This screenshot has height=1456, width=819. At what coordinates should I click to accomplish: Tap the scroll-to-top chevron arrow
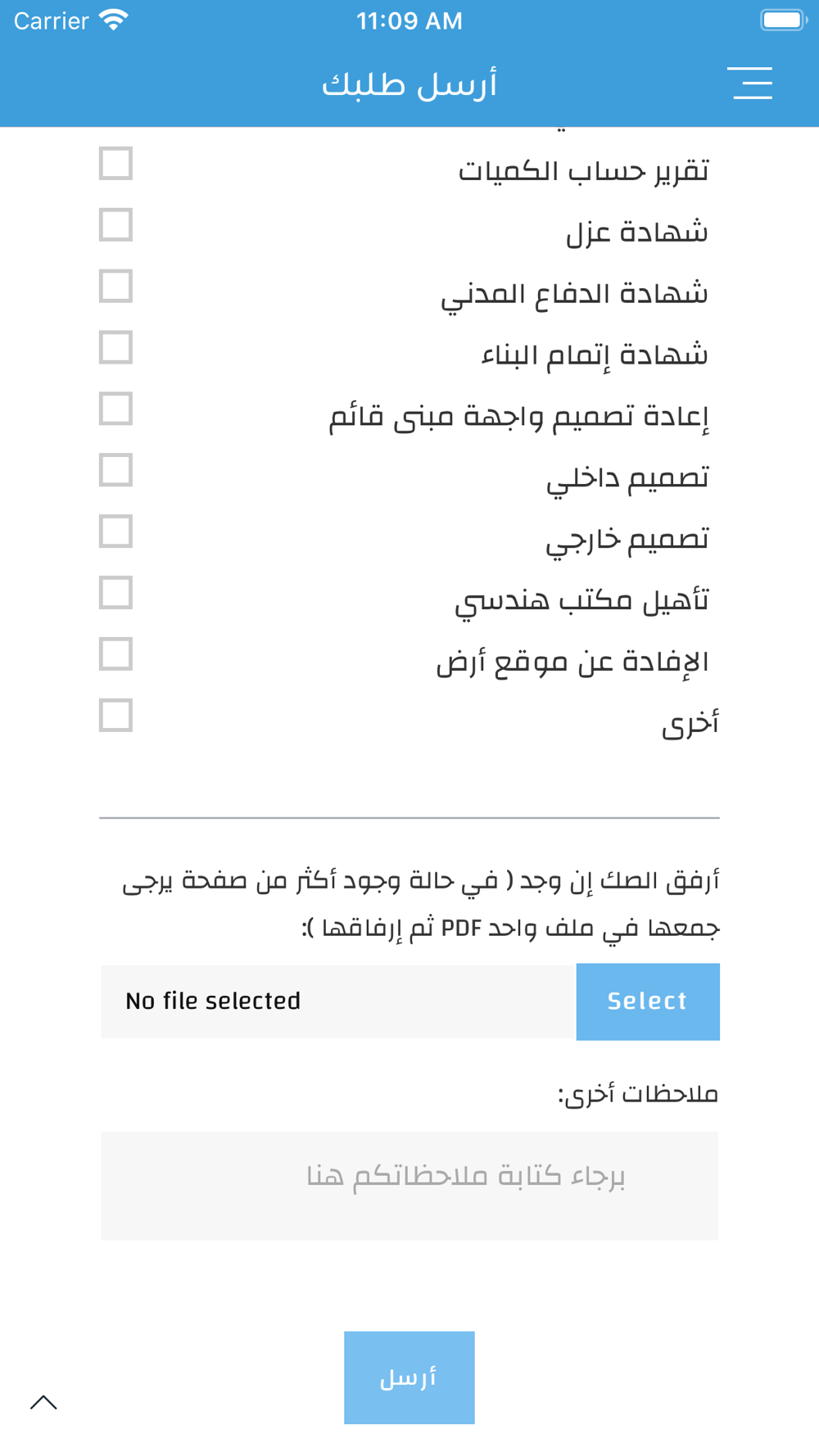(43, 1403)
